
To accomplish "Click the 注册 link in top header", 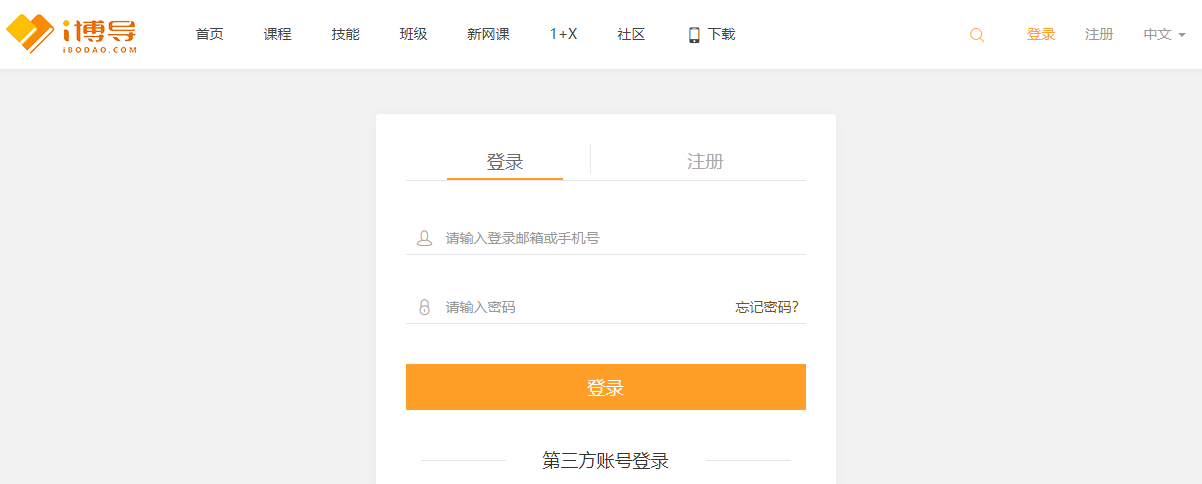I will pos(1099,34).
